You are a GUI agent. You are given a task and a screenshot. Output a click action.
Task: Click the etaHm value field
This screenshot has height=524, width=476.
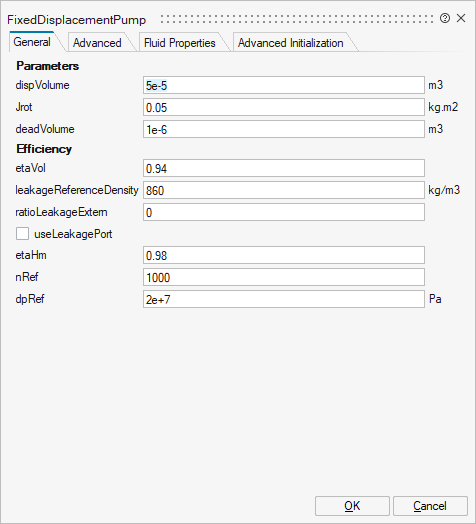pyautogui.click(x=284, y=256)
